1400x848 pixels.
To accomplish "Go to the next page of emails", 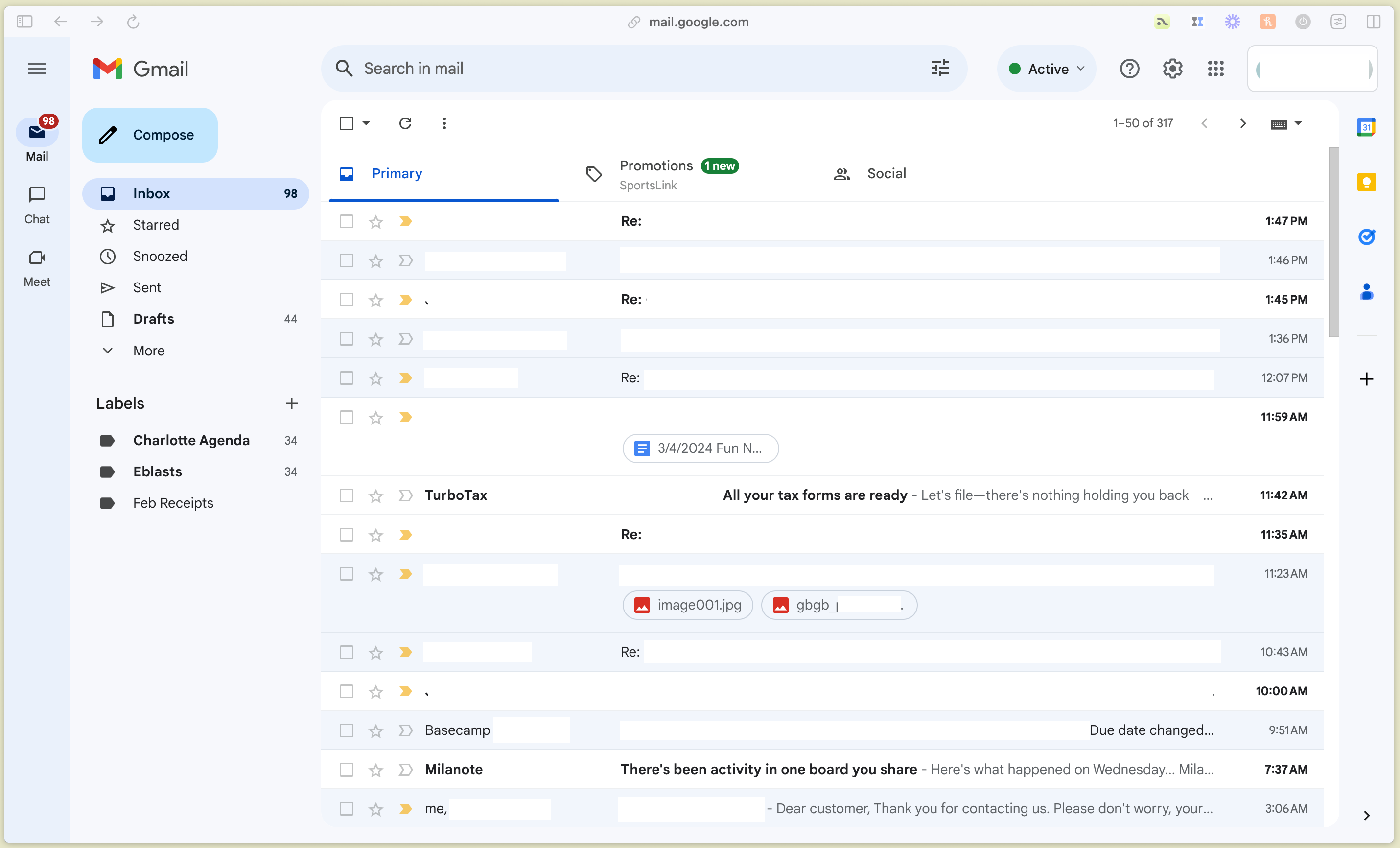I will coord(1242,123).
